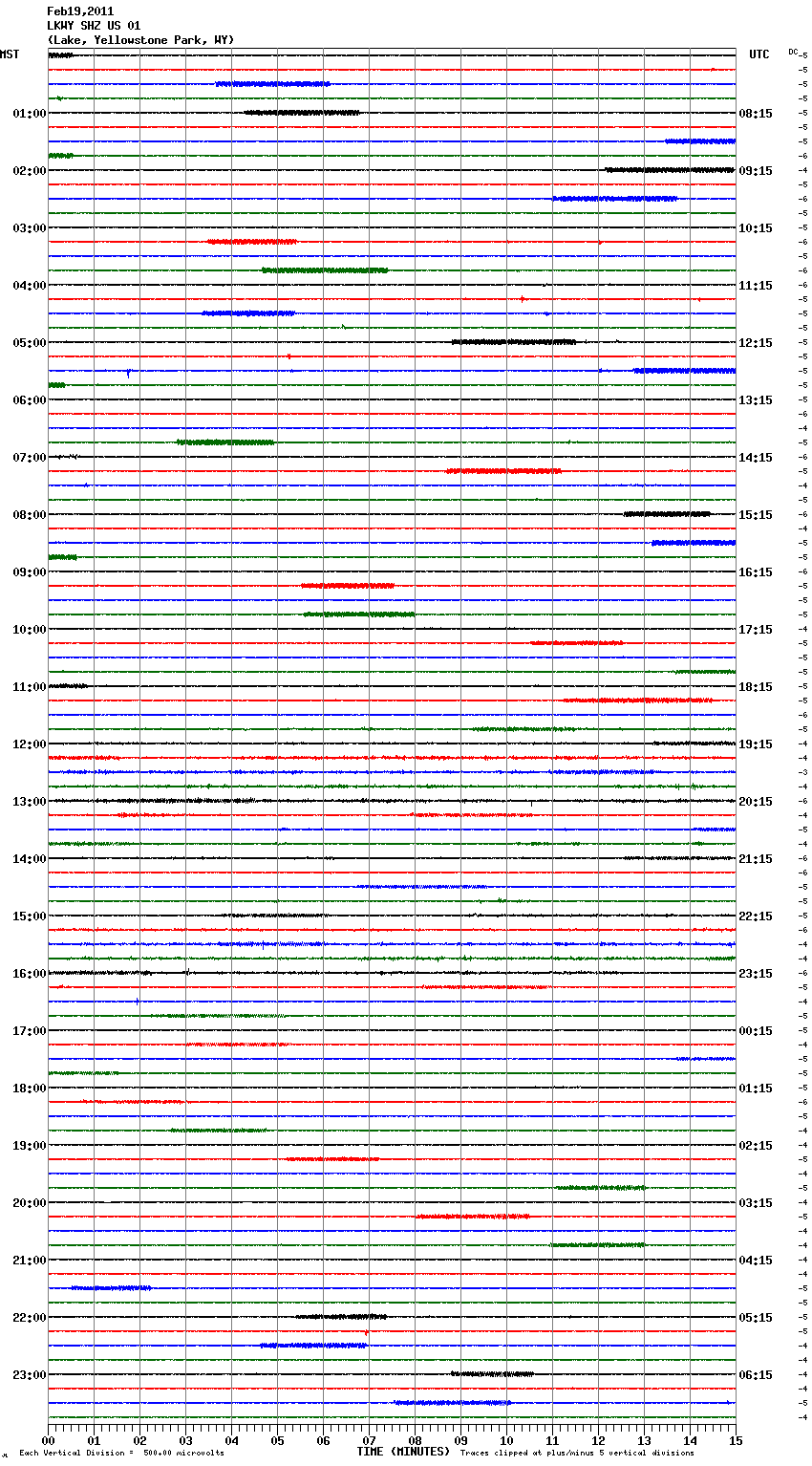This screenshot has height=1466, width=812.
Task: Select the MST time label '18:00'
Action: click(30, 1089)
